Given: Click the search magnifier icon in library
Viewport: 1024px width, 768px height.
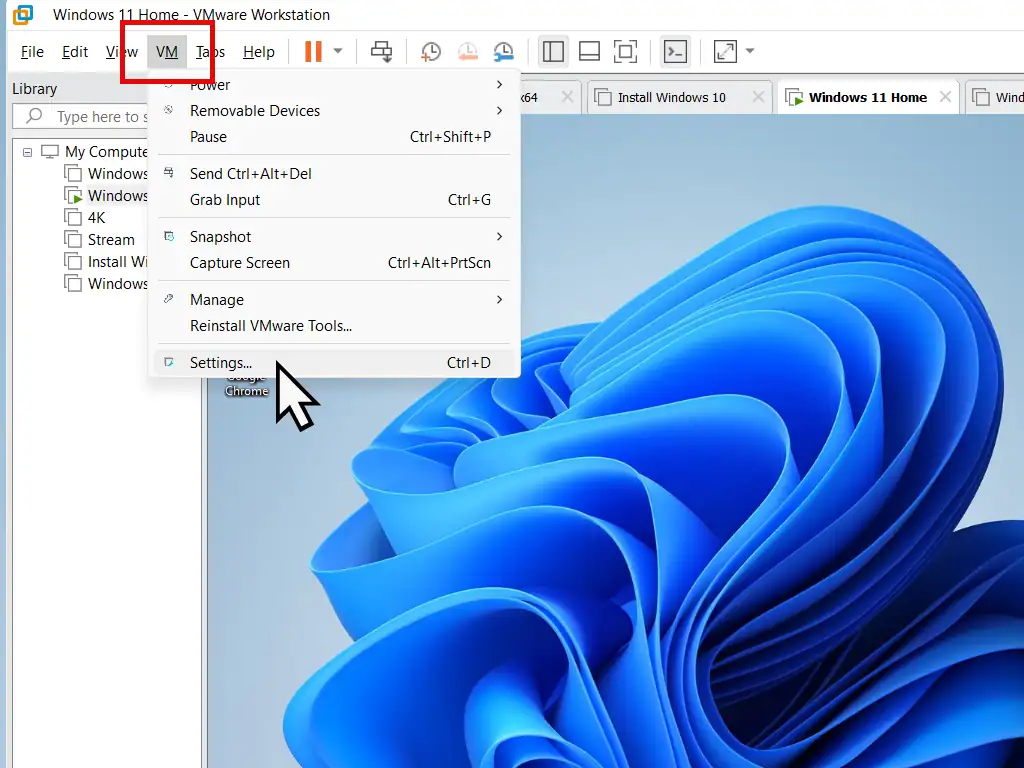Looking at the screenshot, I should point(33,116).
